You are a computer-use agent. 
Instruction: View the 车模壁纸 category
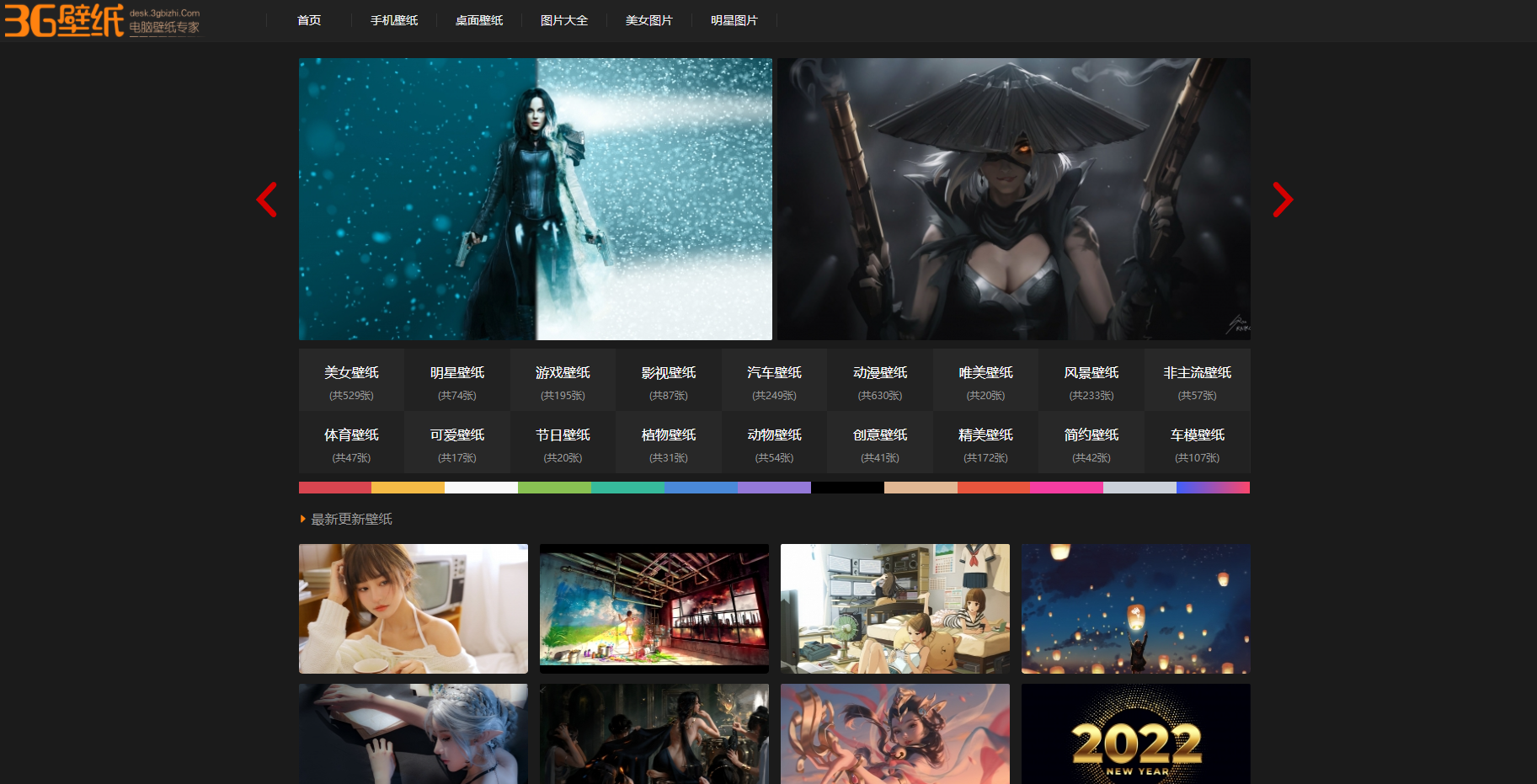click(1197, 443)
